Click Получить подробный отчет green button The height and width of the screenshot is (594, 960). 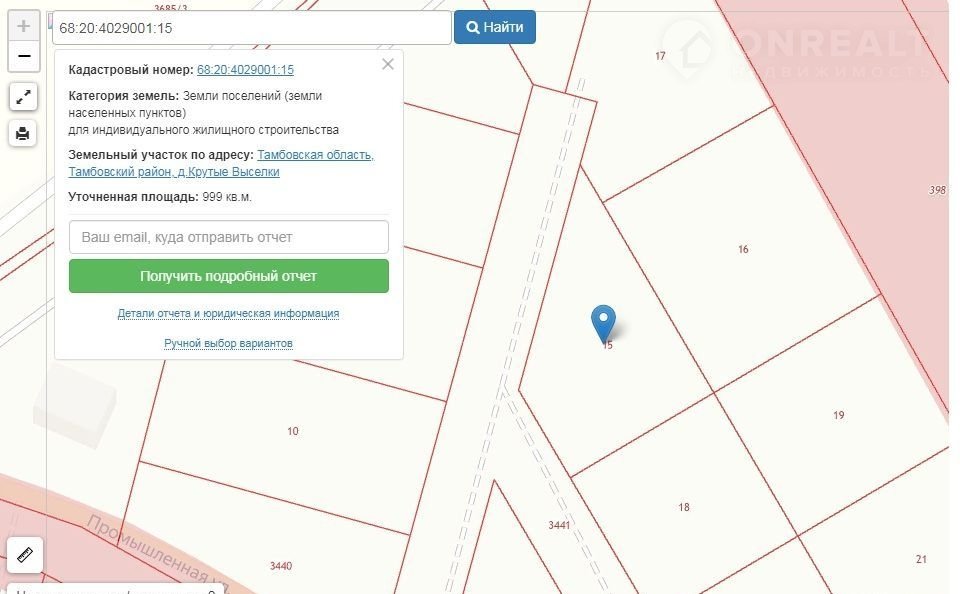[x=228, y=276]
